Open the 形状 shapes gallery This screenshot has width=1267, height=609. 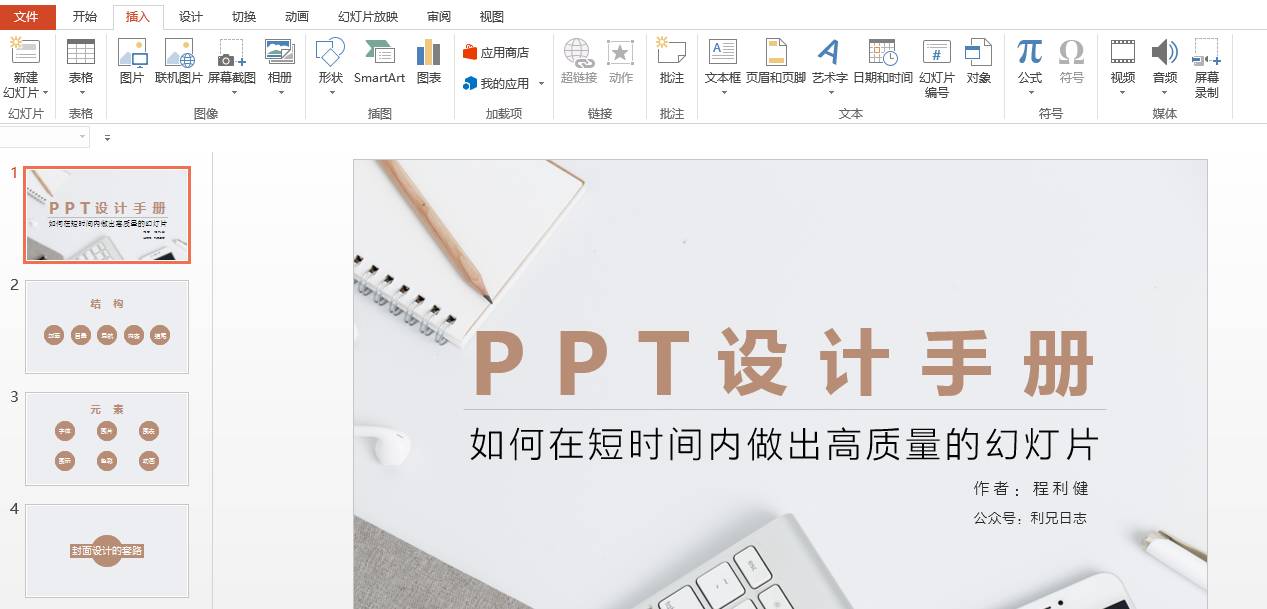330,52
